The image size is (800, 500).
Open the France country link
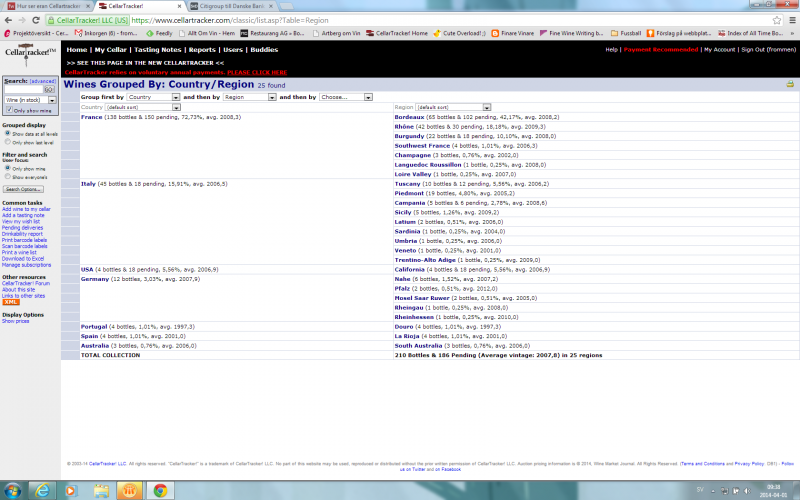91,117
